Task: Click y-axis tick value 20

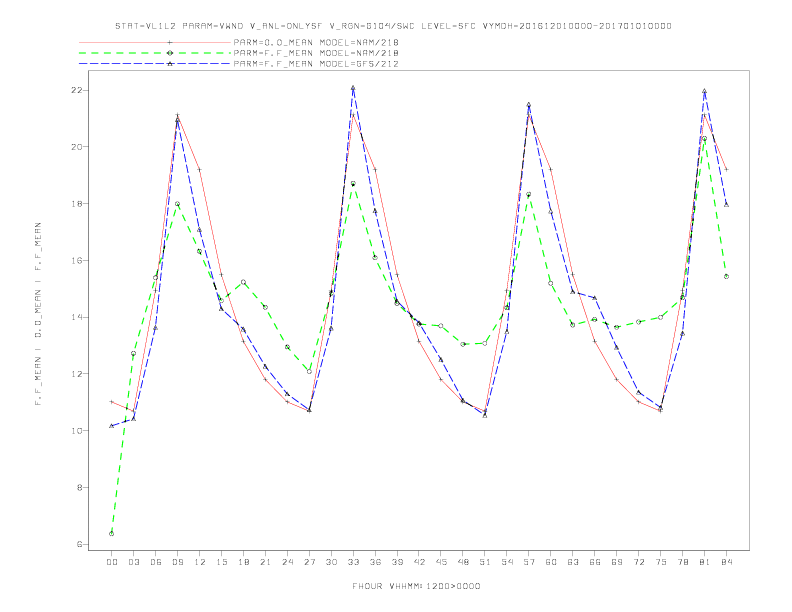Action: tap(77, 147)
